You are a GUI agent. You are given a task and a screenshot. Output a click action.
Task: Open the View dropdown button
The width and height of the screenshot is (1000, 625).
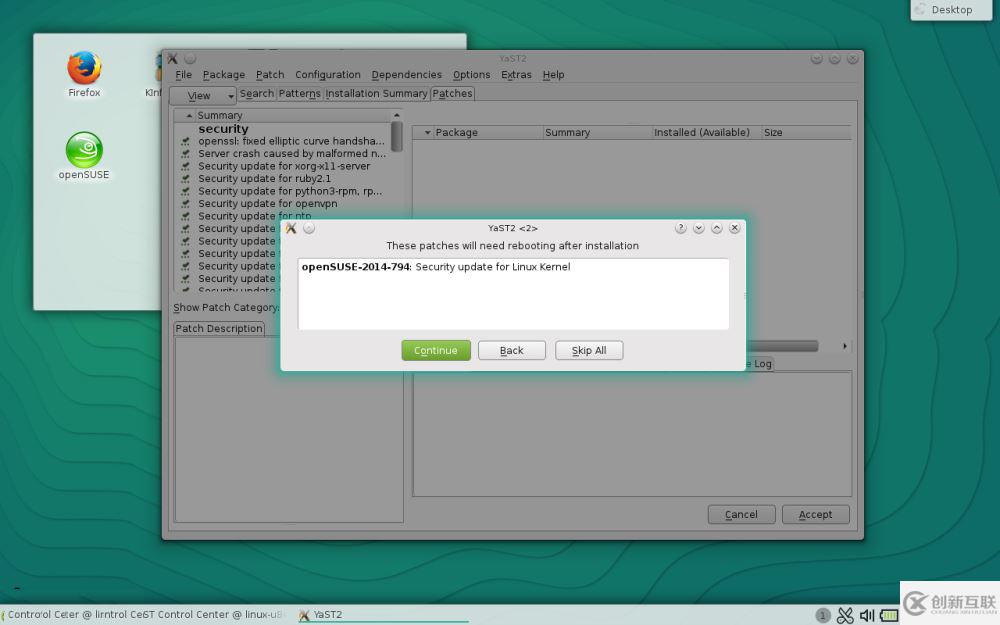(x=203, y=96)
